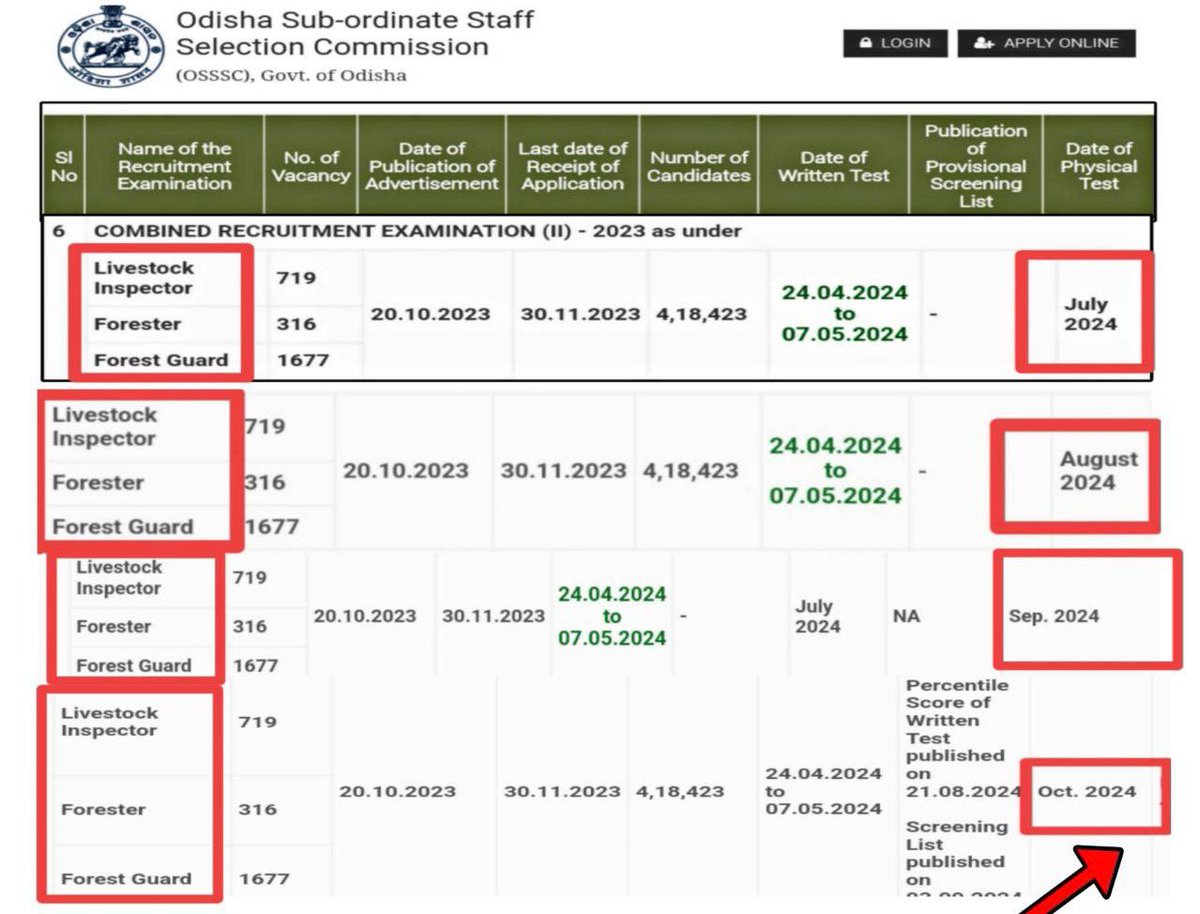Click 'Name of the Recruitment Examination' header
The image size is (1200, 914).
[174, 166]
